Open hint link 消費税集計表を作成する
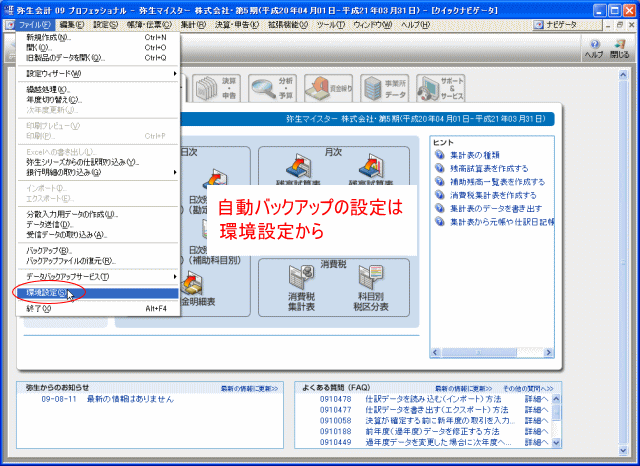The width and height of the screenshot is (640, 466). [493, 195]
